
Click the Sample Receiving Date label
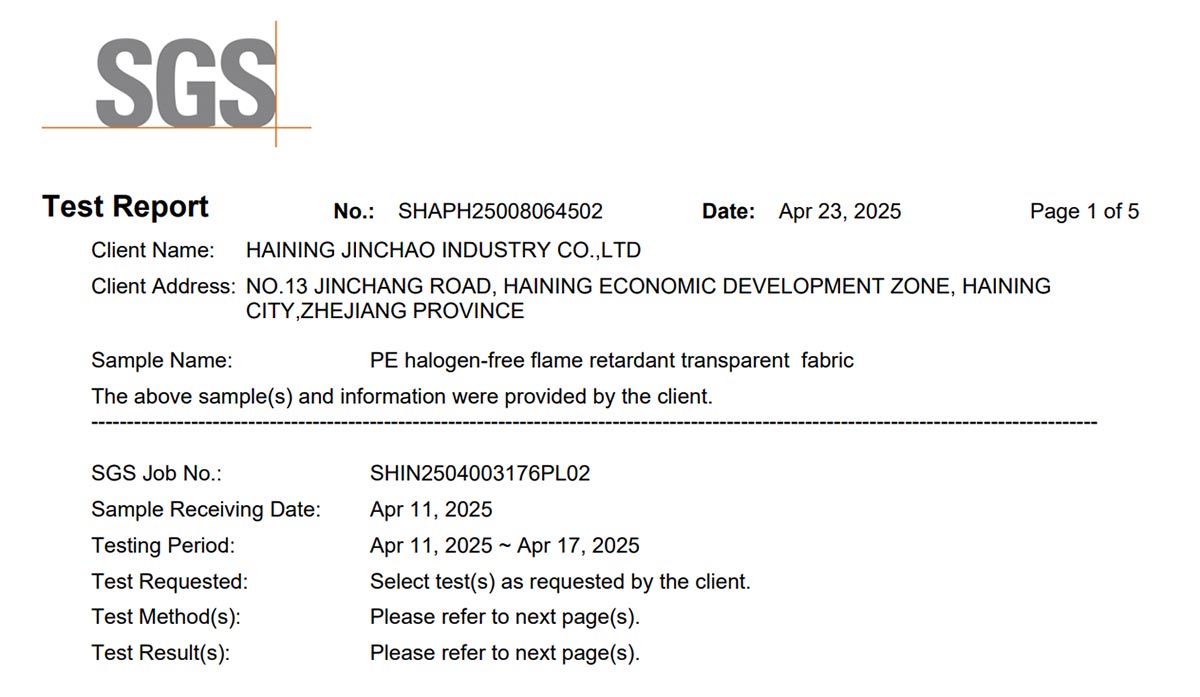(x=206, y=510)
